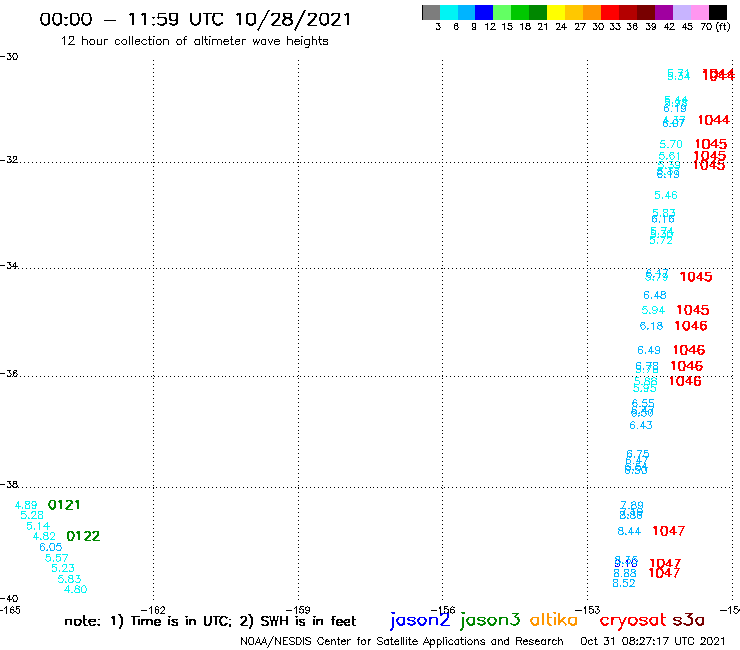Image resolution: width=740 pixels, height=650 pixels.
Task: Click the red '1046' next to 6.18
Action: [x=691, y=326]
